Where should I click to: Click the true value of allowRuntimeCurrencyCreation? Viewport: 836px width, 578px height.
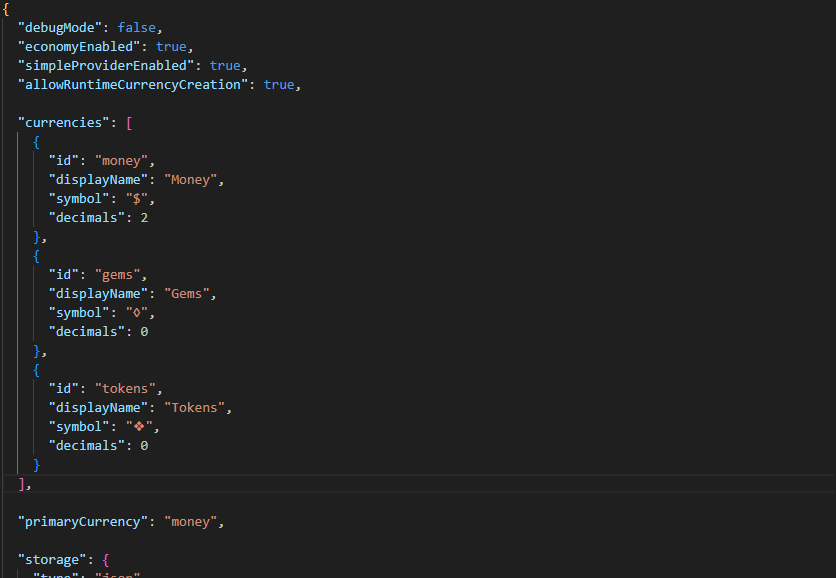point(279,85)
